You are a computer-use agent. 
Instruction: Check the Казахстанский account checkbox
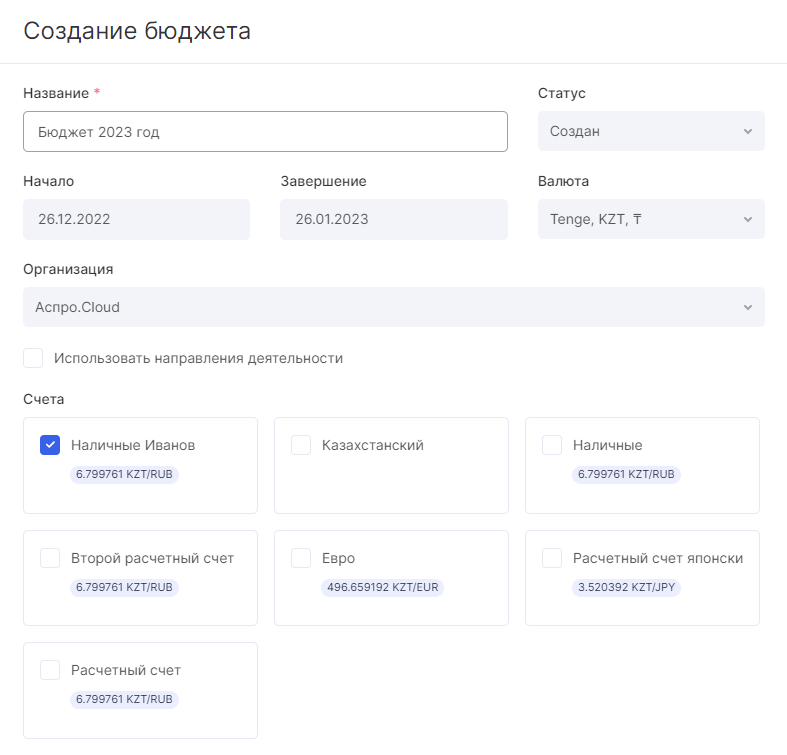pos(301,445)
